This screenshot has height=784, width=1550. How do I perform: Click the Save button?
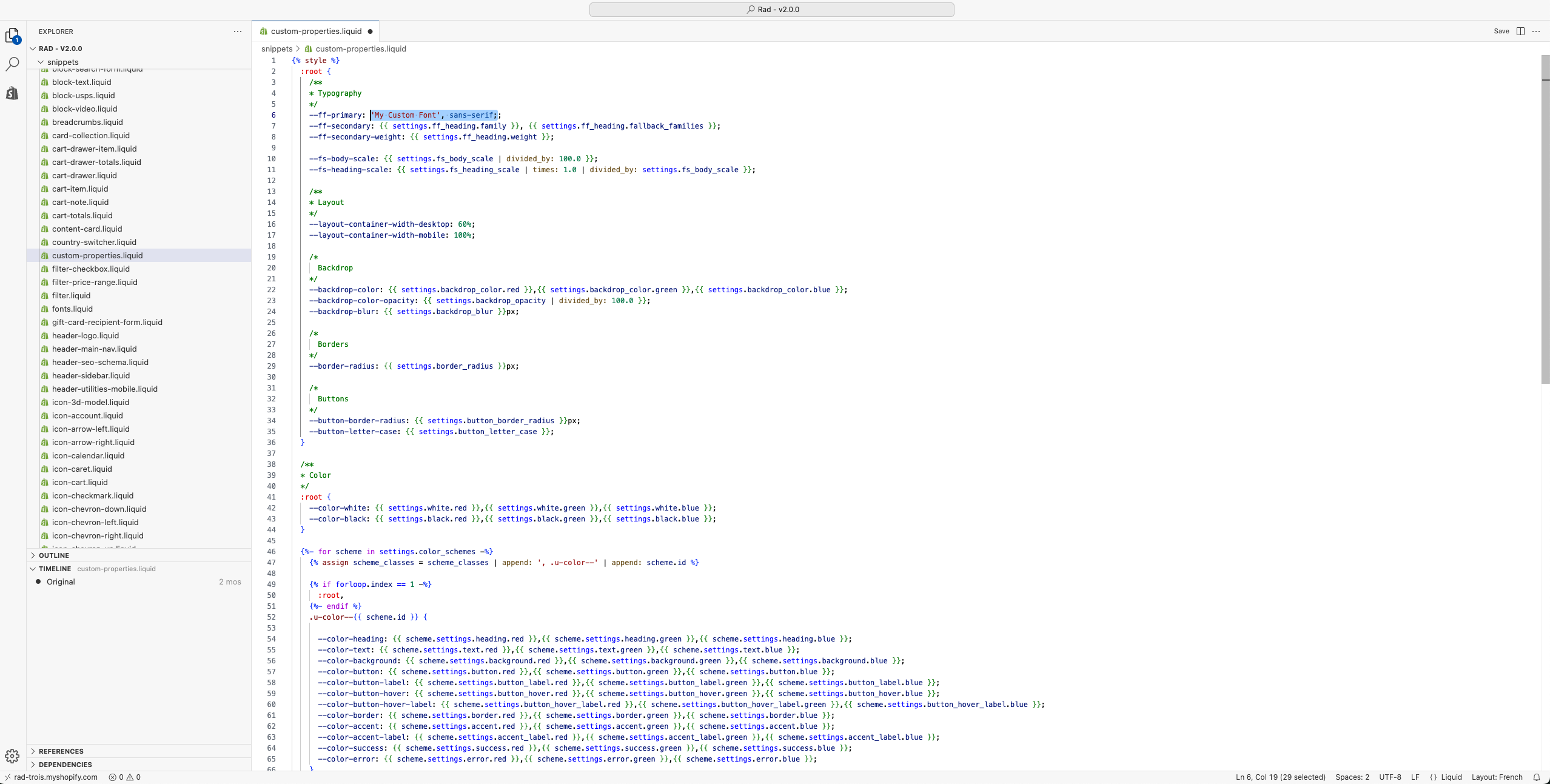pos(1501,32)
